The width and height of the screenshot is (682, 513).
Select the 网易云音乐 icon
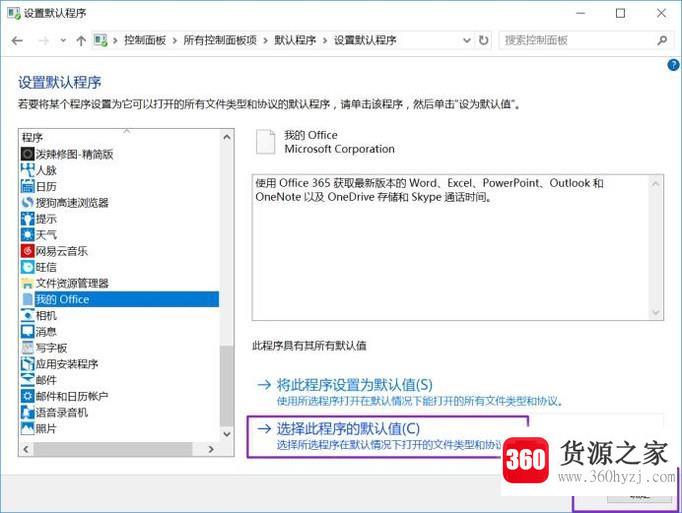point(27,251)
